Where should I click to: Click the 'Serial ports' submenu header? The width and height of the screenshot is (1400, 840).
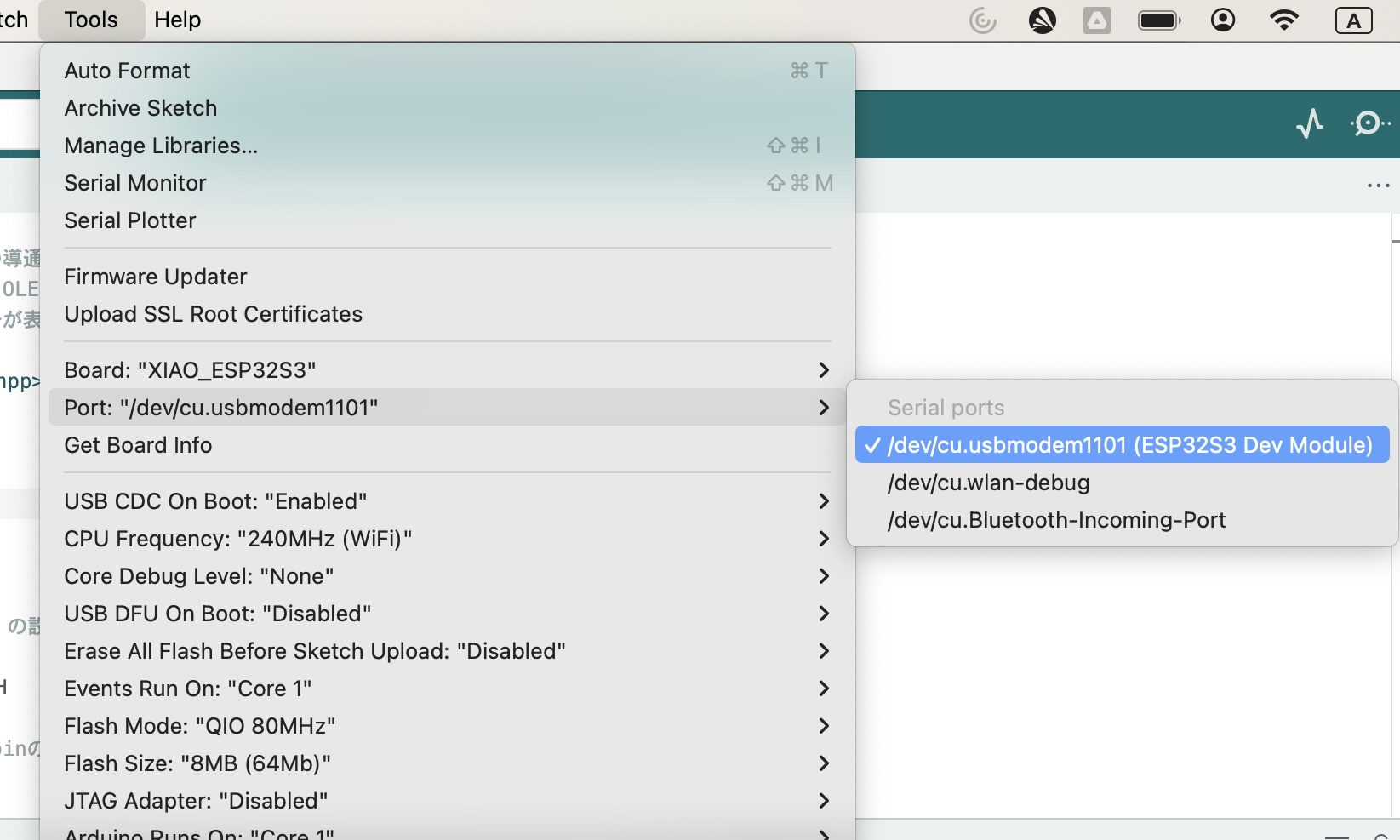[946, 408]
